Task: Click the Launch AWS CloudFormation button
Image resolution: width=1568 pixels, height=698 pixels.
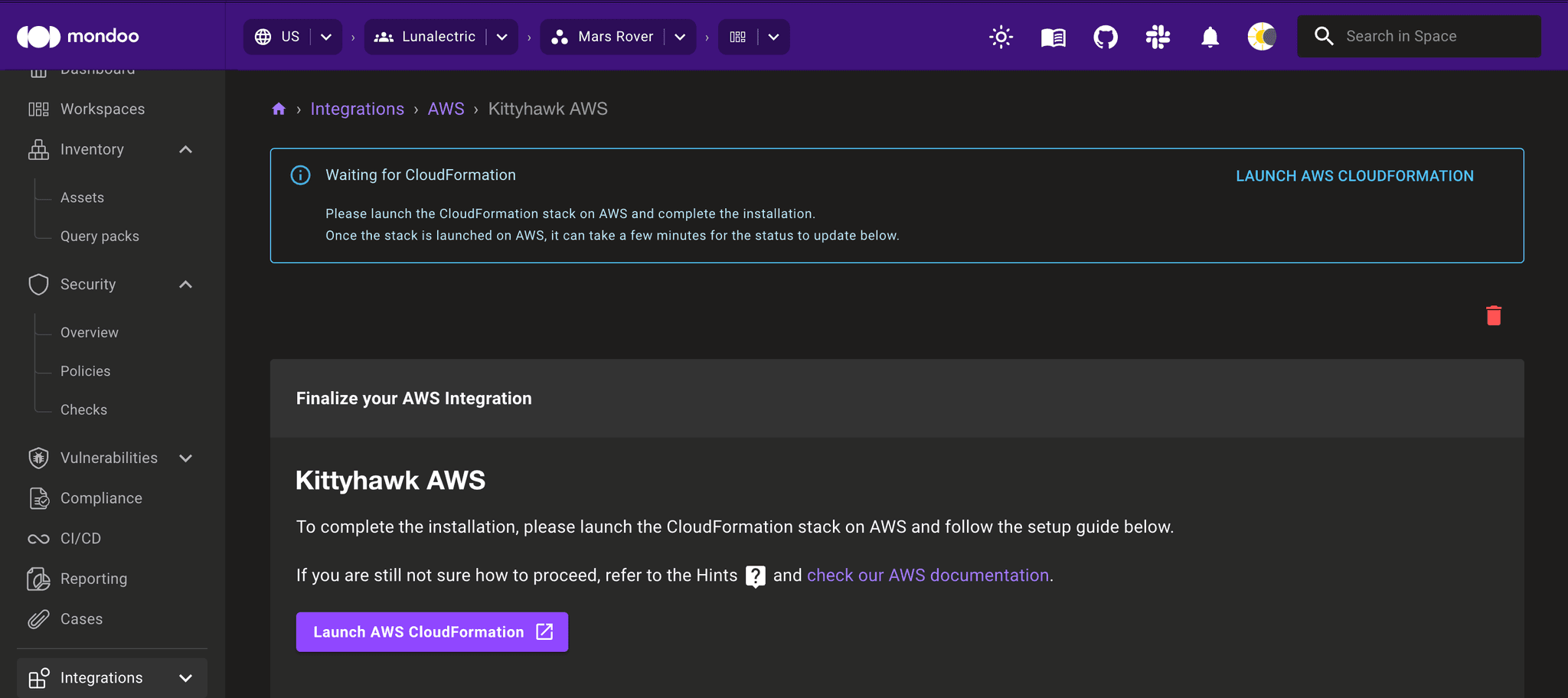Action: click(431, 631)
